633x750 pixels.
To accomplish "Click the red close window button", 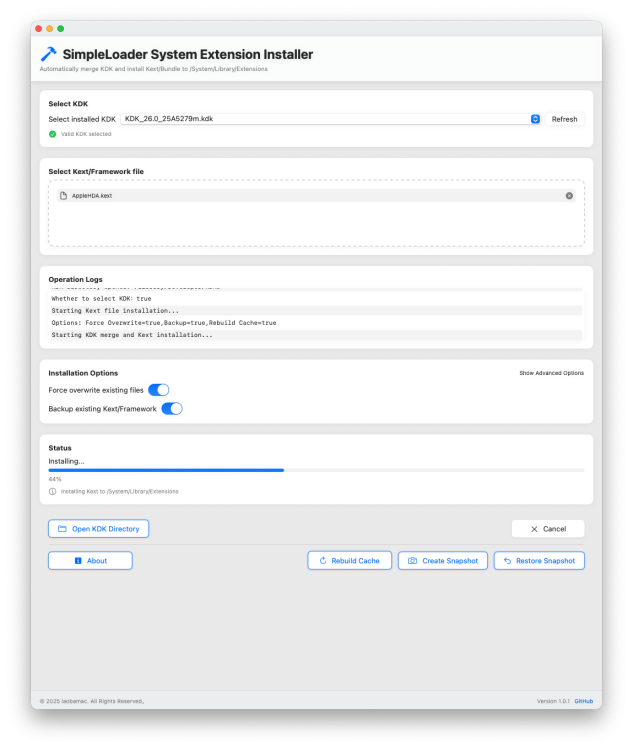I will (39, 29).
